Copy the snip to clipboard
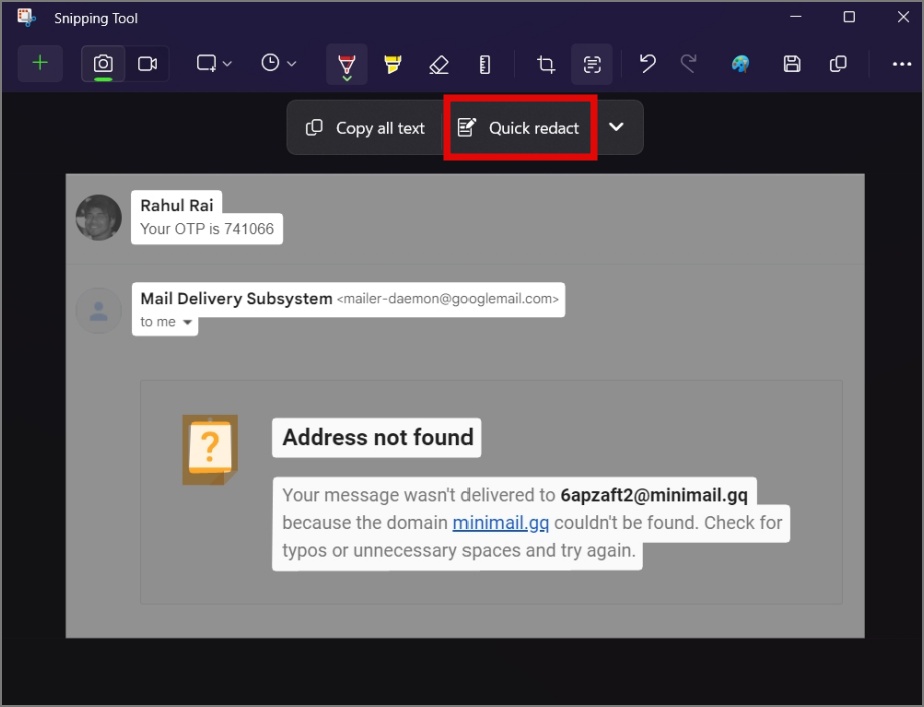Screen dimensions: 924x707 coord(838,64)
